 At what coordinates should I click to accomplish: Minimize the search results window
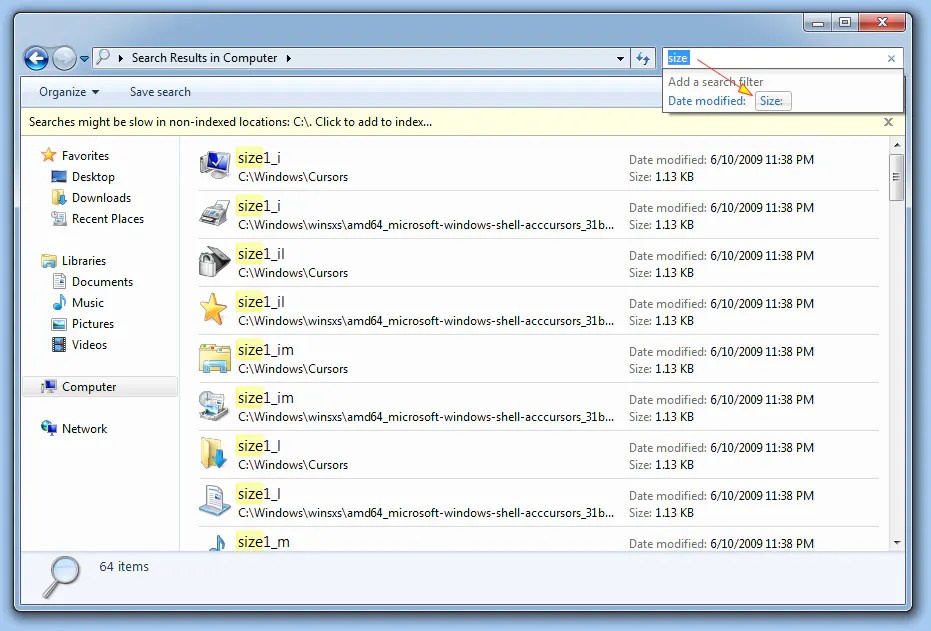(x=818, y=23)
